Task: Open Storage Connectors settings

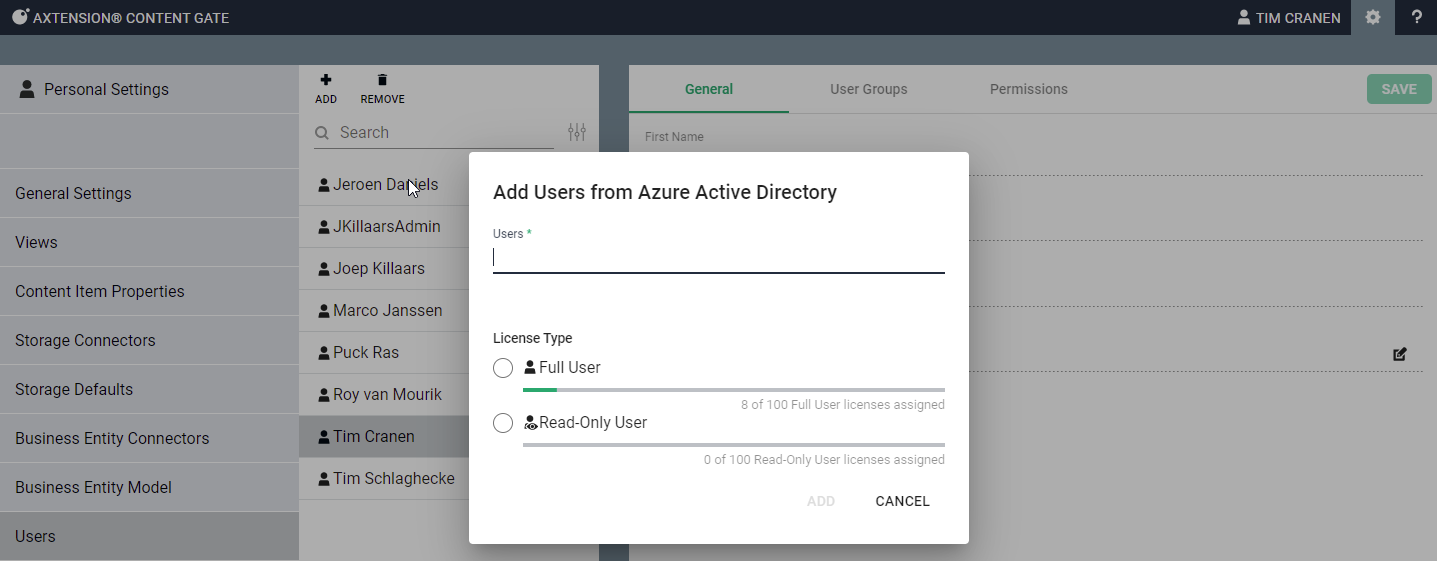Action: pyautogui.click(x=85, y=340)
